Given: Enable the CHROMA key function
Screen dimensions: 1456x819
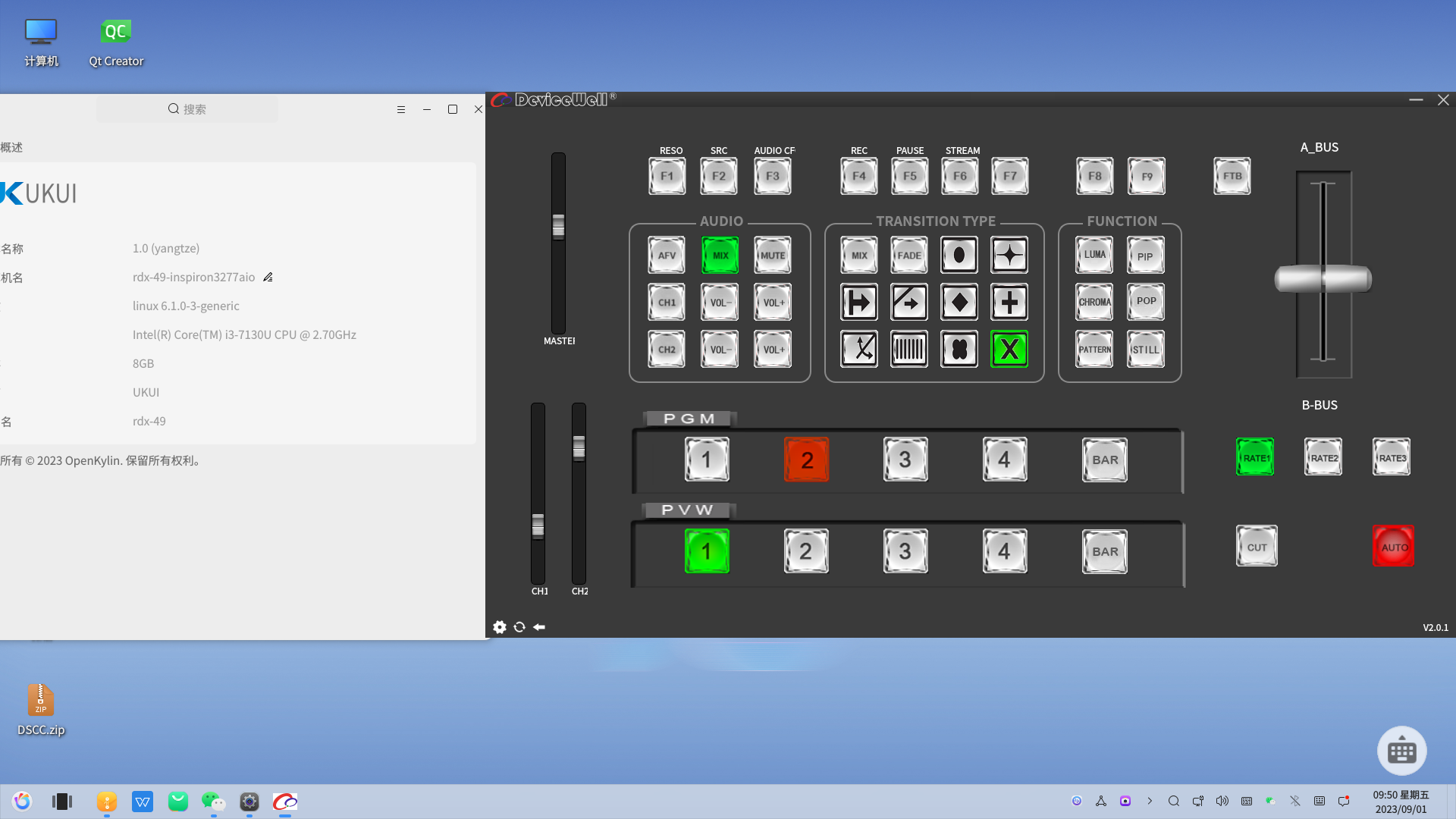Looking at the screenshot, I should pyautogui.click(x=1094, y=303).
